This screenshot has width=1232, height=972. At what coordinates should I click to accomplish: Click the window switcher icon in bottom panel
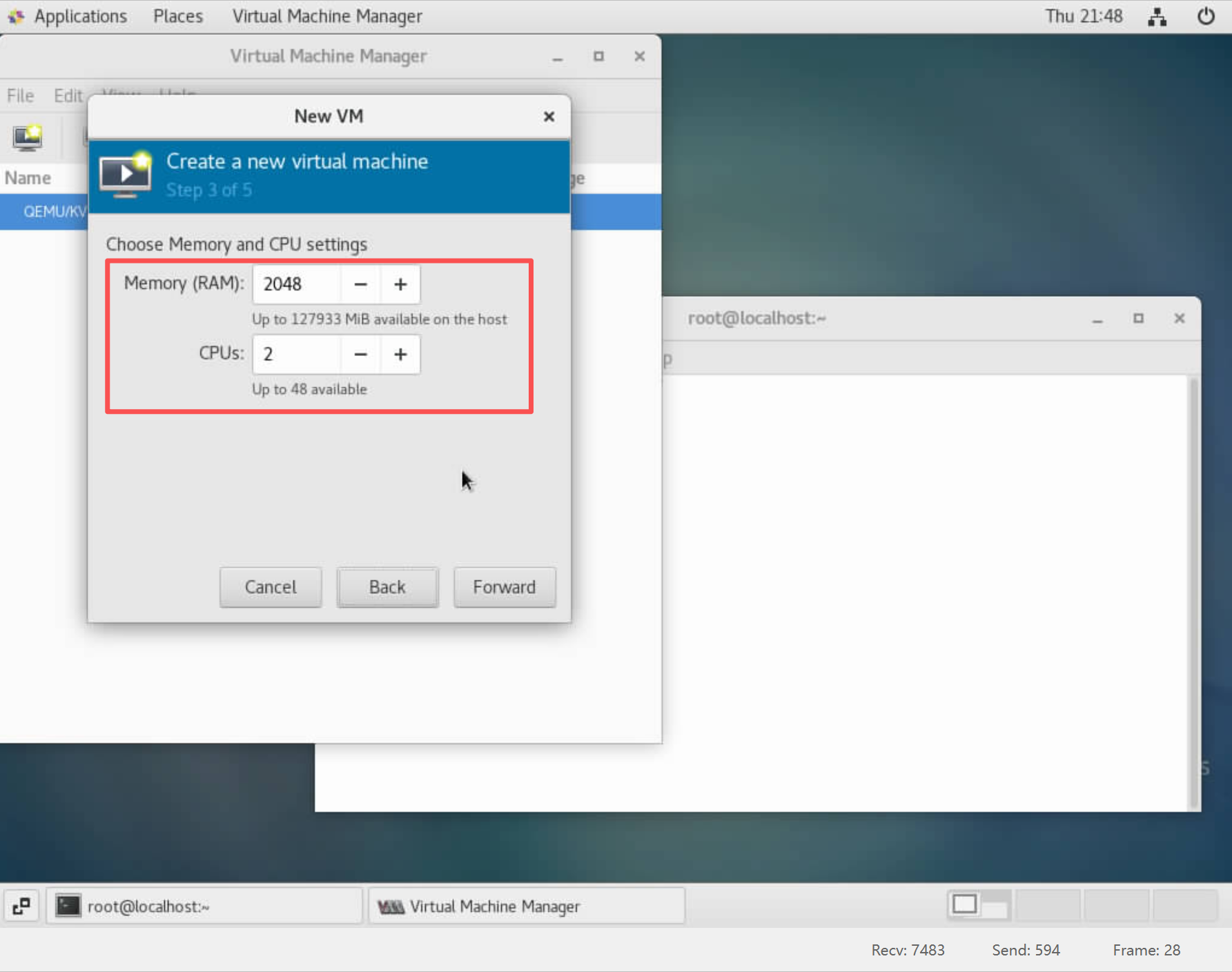[x=21, y=906]
